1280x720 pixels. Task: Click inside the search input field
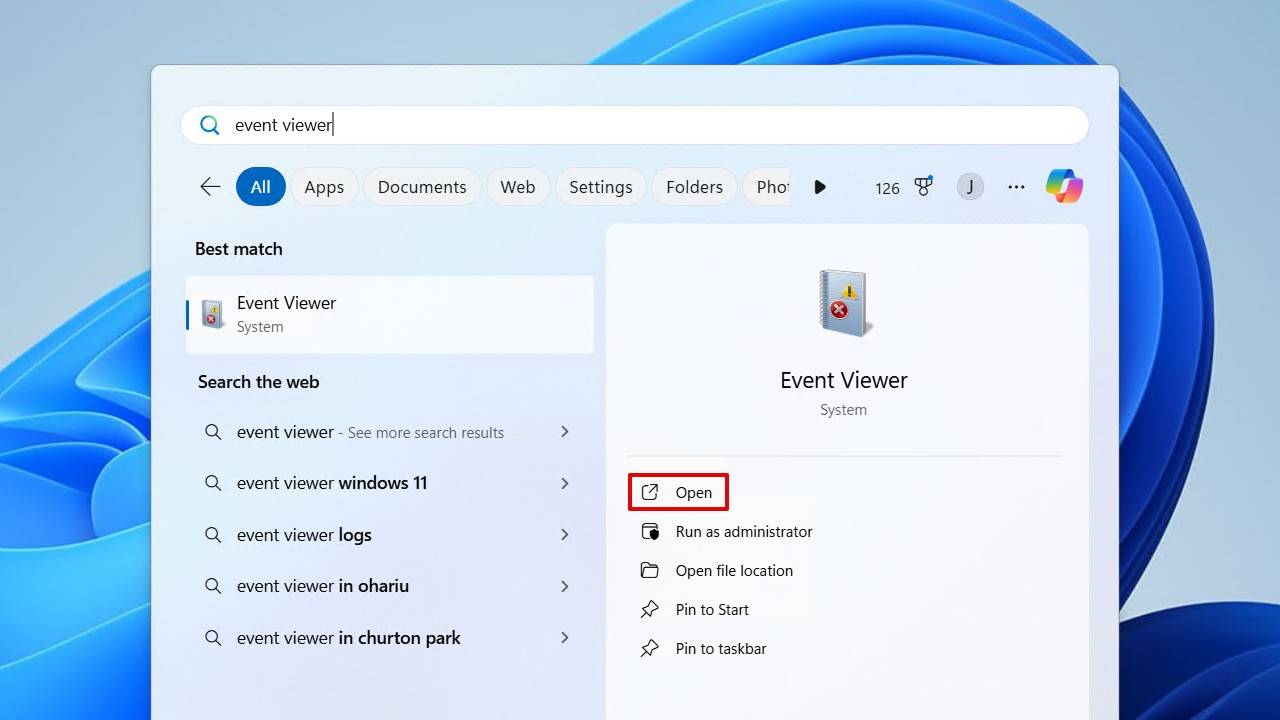500,124
